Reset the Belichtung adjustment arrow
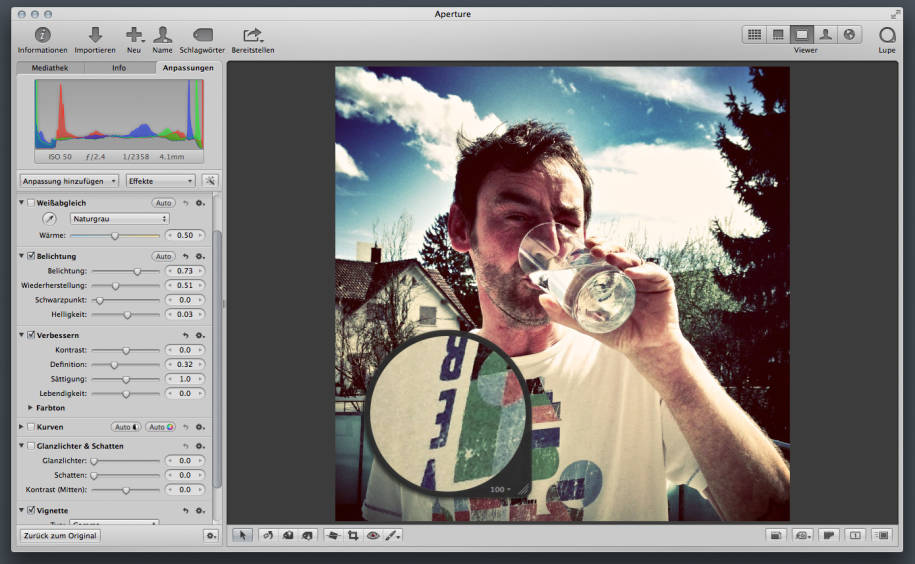 click(186, 256)
